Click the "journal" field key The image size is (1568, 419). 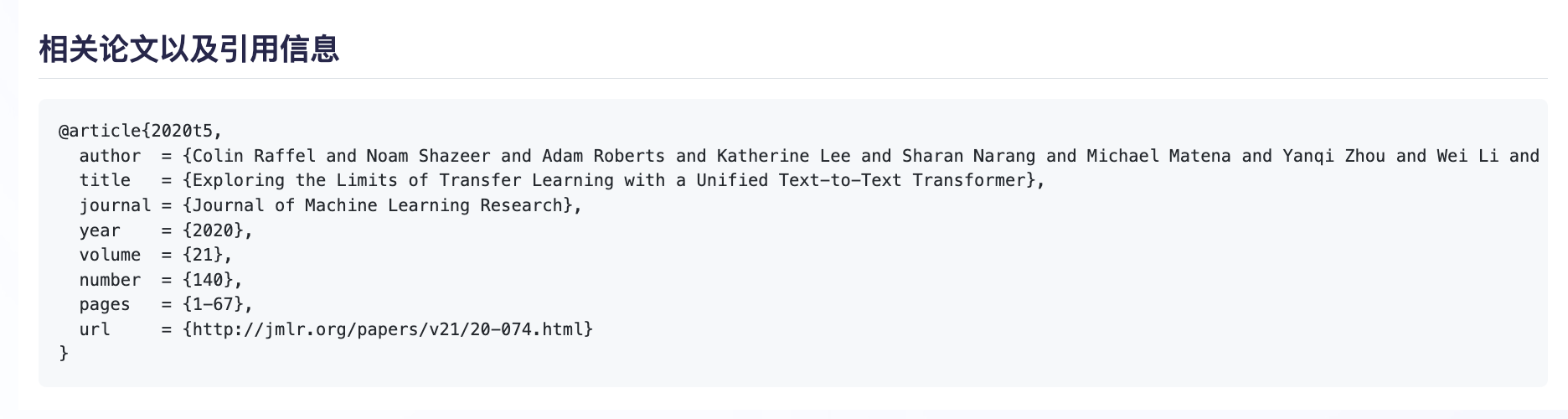pos(115,205)
